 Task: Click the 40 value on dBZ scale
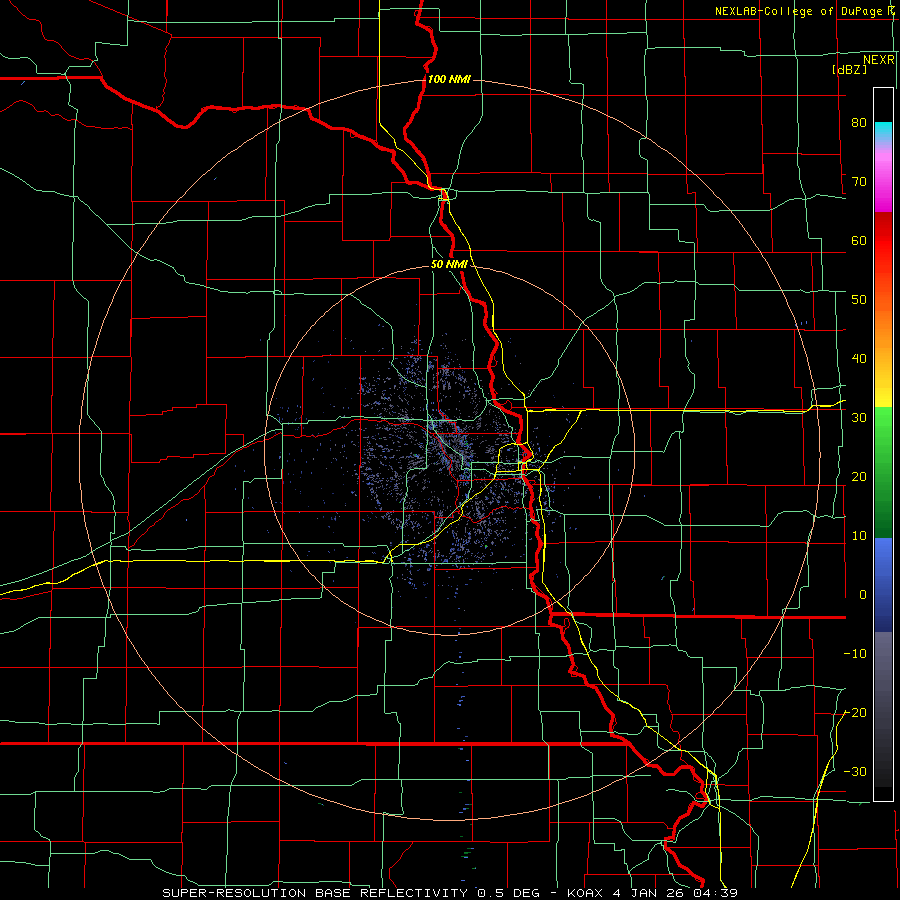[859, 359]
